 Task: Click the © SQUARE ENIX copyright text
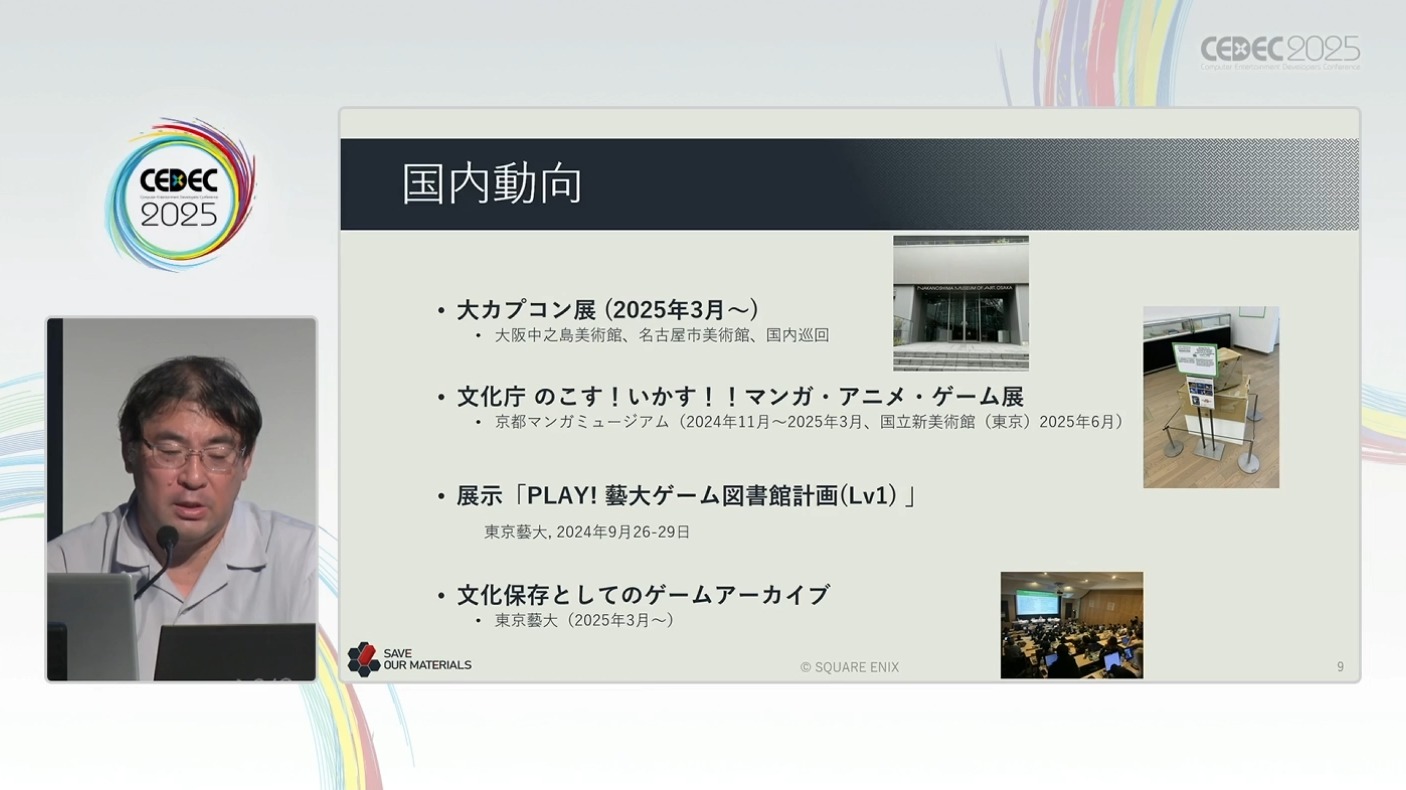click(x=849, y=667)
